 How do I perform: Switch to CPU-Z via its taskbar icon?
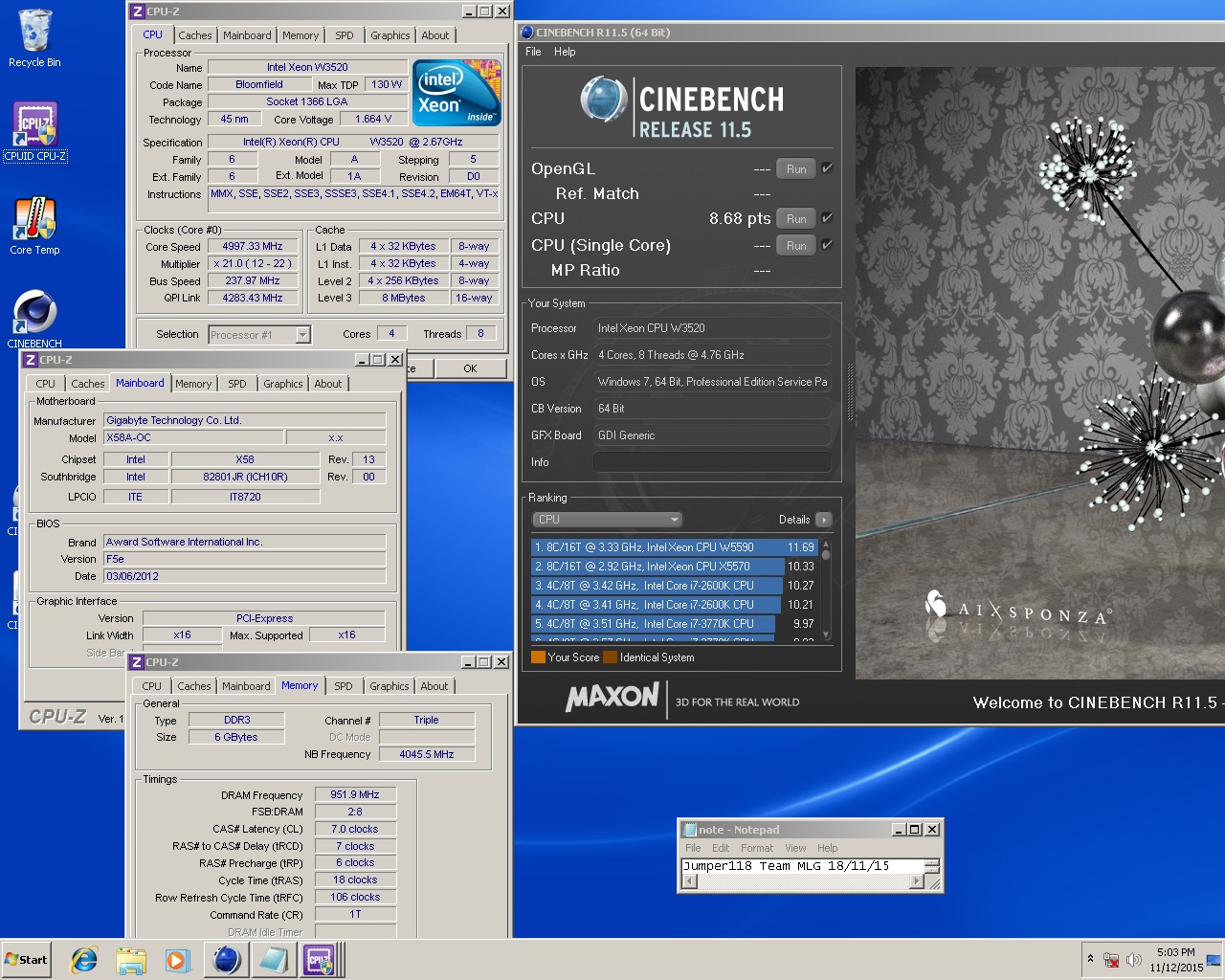click(320, 960)
